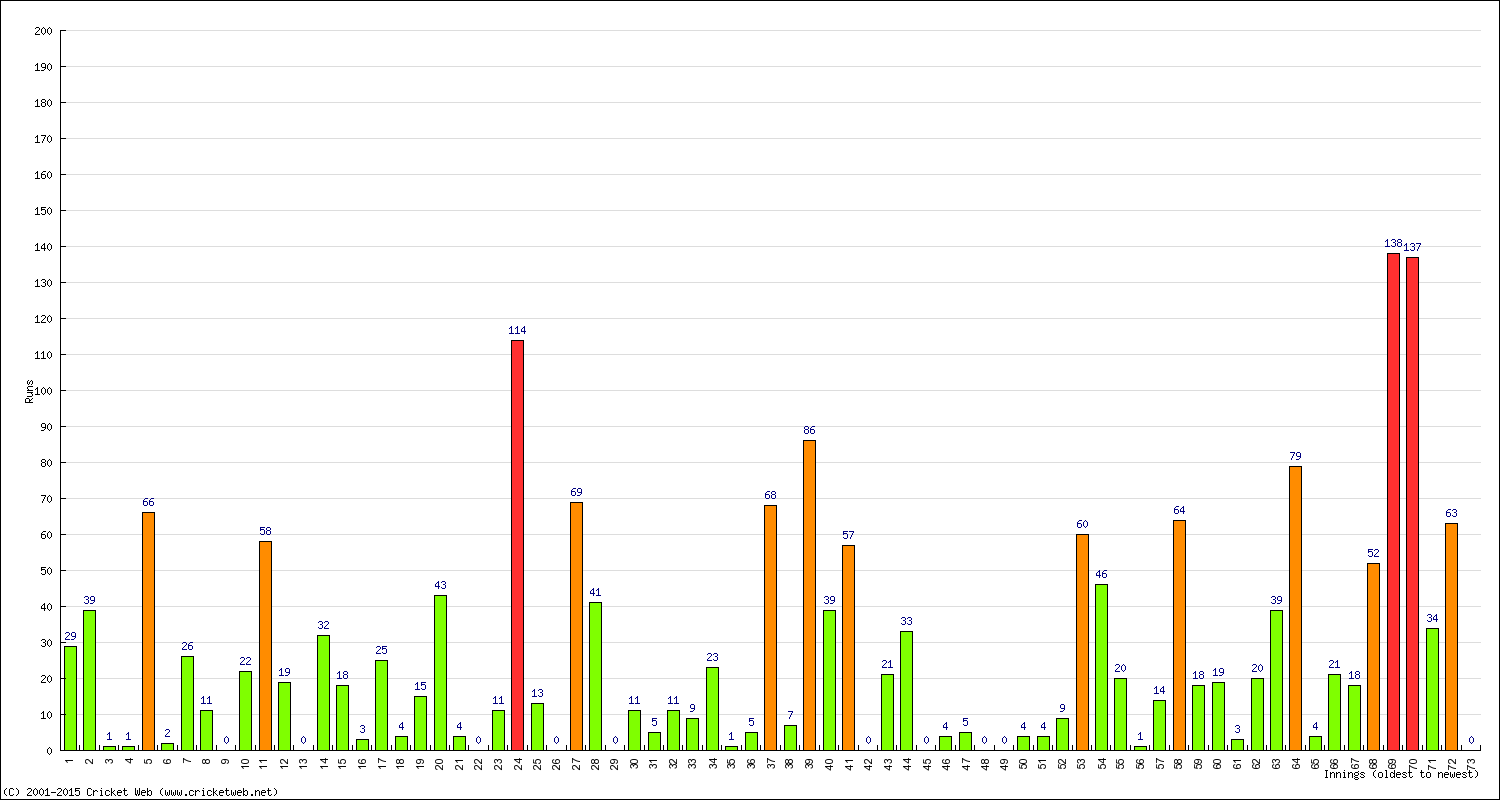This screenshot has height=800, width=1500.
Task: Click the green bar labeled 23
Action: tap(712, 708)
